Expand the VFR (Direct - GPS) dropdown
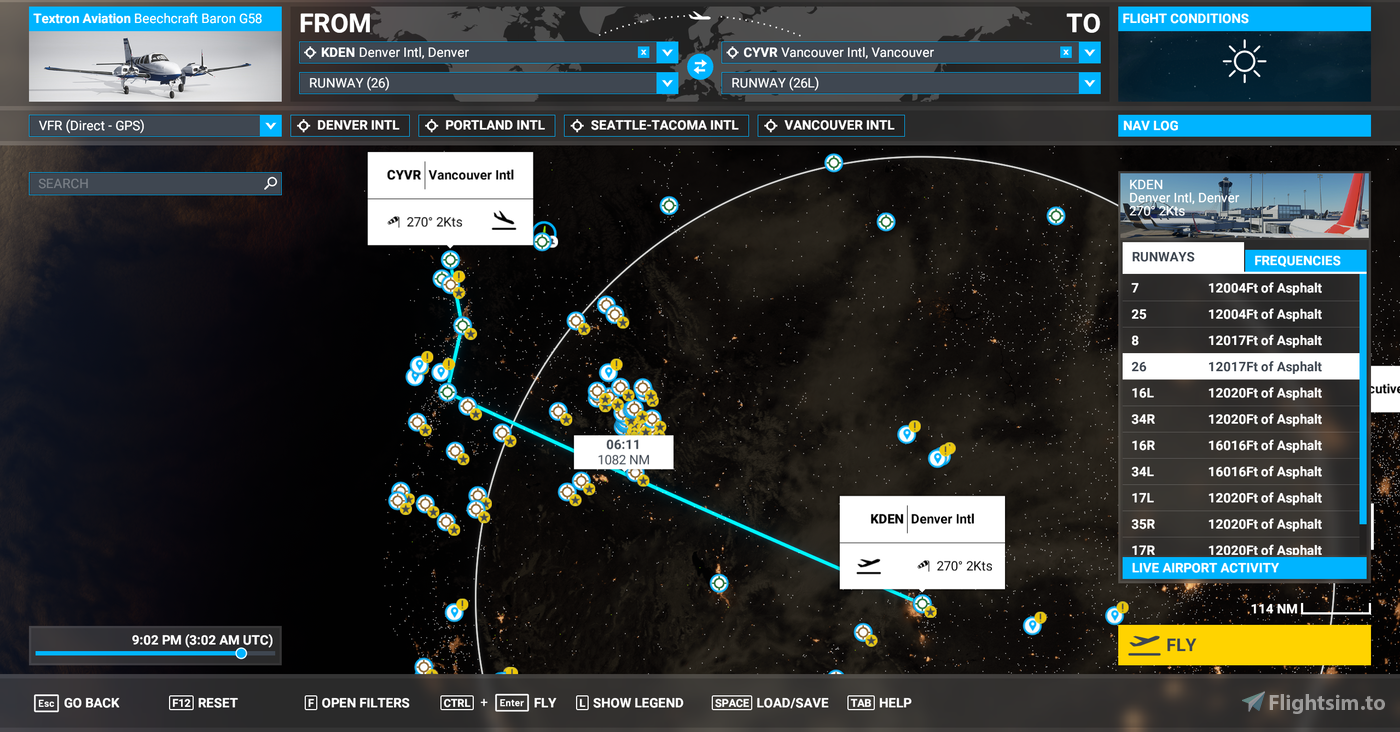Viewport: 1400px width, 732px height. [x=270, y=126]
